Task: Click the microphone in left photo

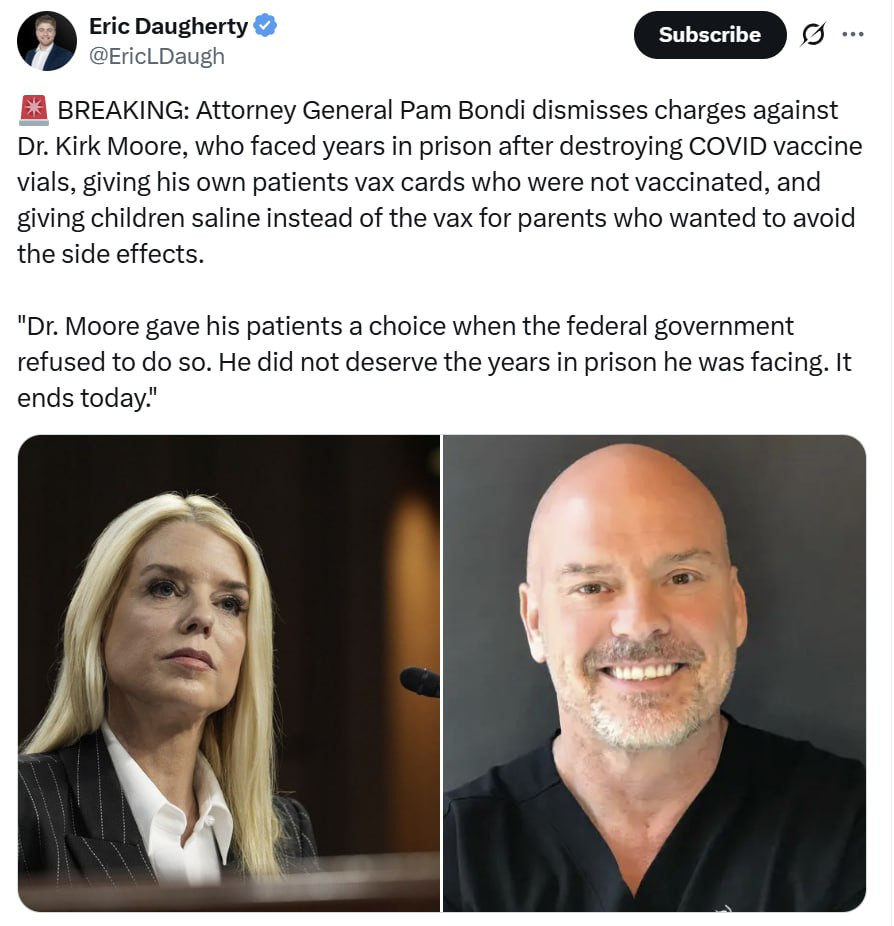Action: 420,682
